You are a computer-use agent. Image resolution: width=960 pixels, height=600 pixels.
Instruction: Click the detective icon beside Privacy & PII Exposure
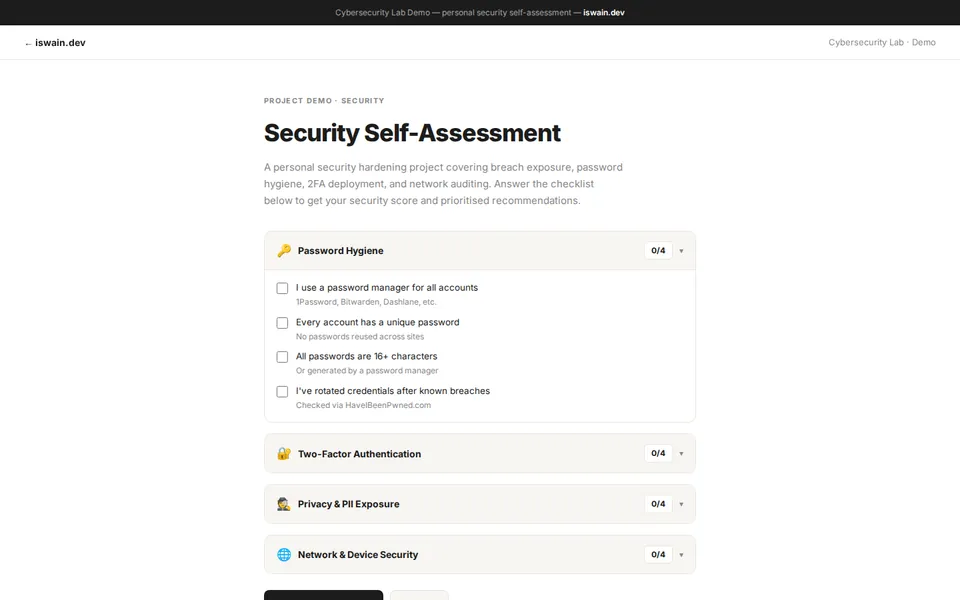click(283, 504)
